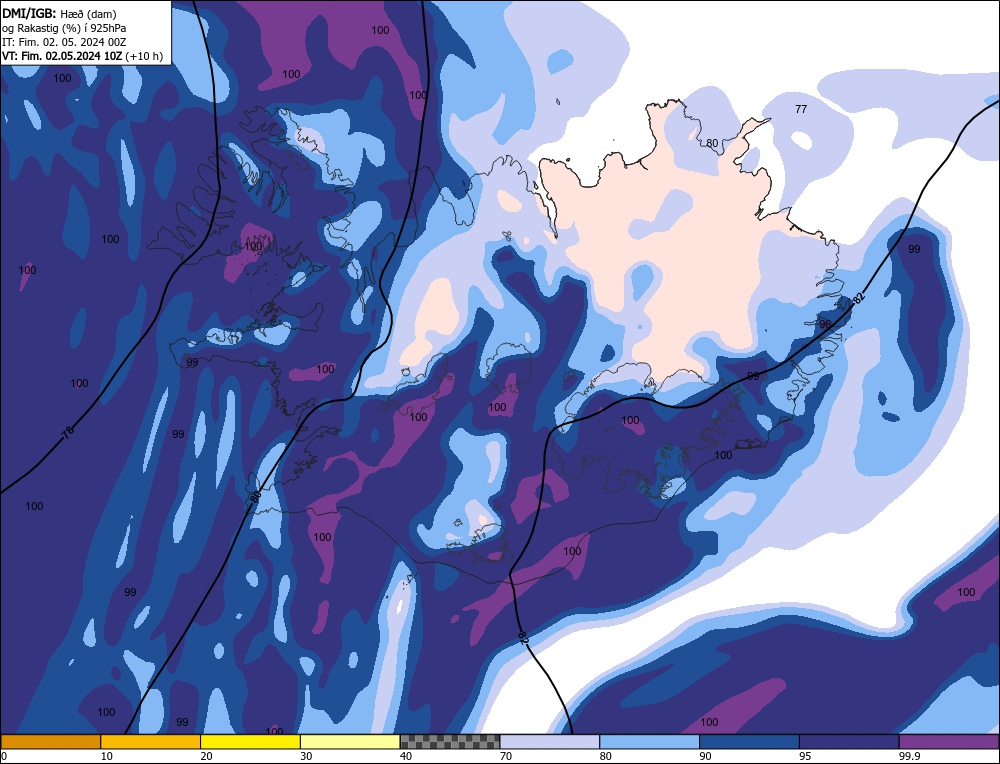Click the purple legend swatch above 99.9

point(949,742)
